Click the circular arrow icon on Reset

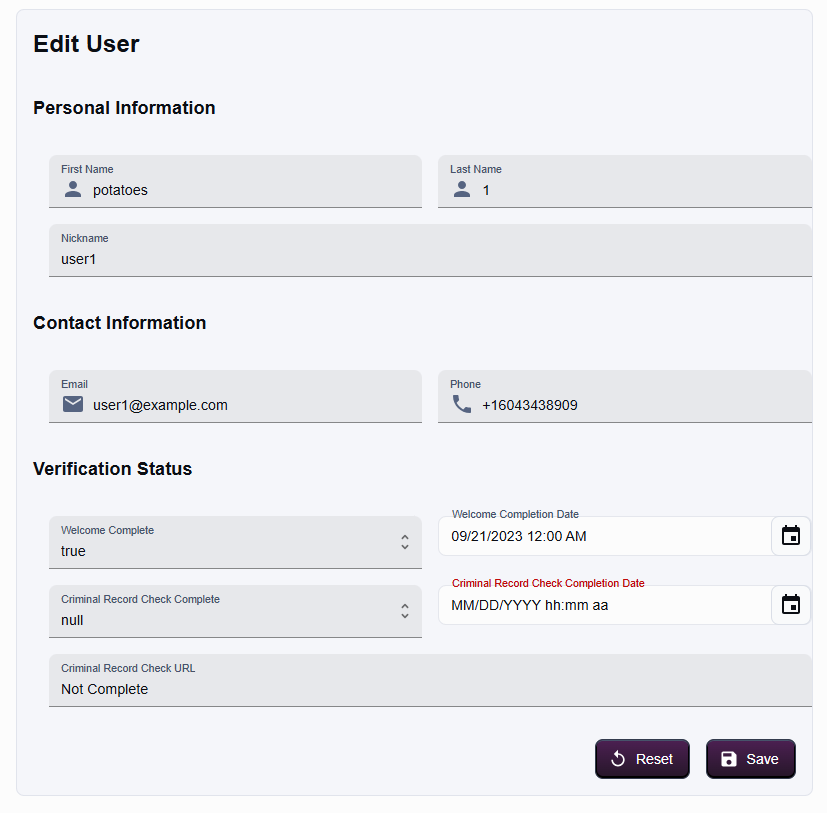pos(618,759)
